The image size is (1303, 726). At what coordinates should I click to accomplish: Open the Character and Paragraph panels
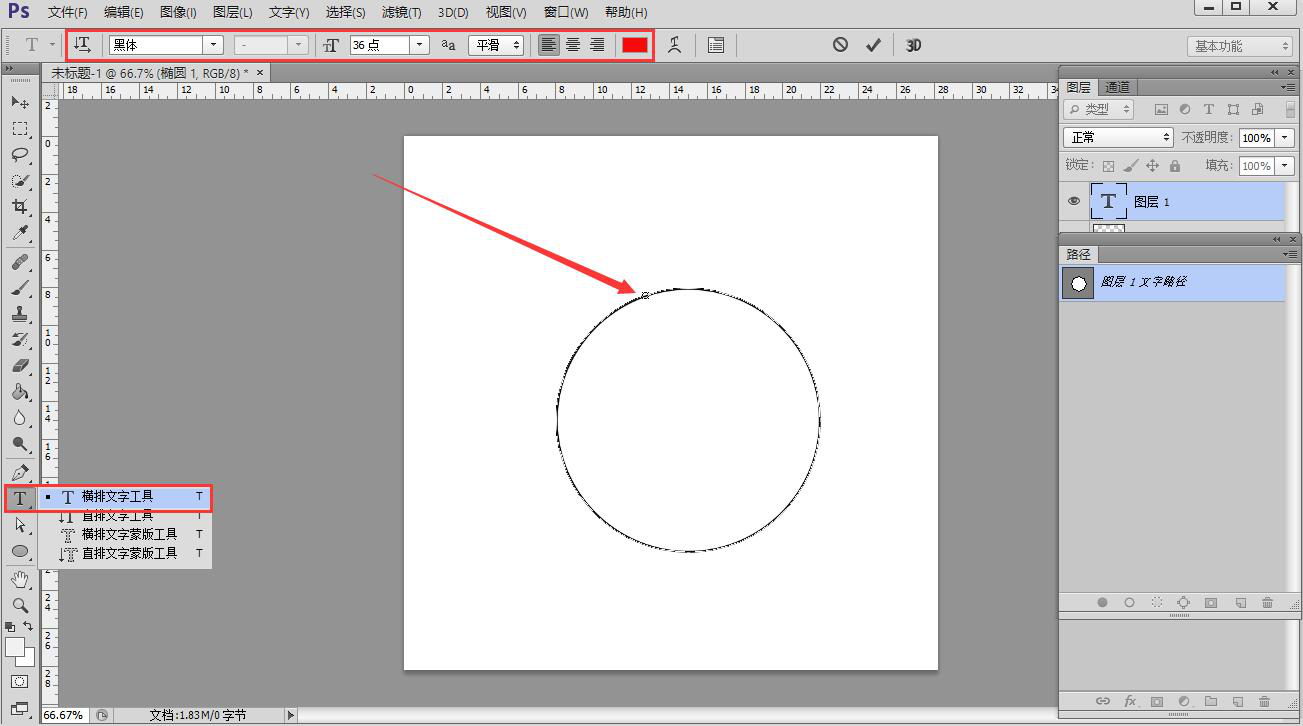[x=715, y=45]
